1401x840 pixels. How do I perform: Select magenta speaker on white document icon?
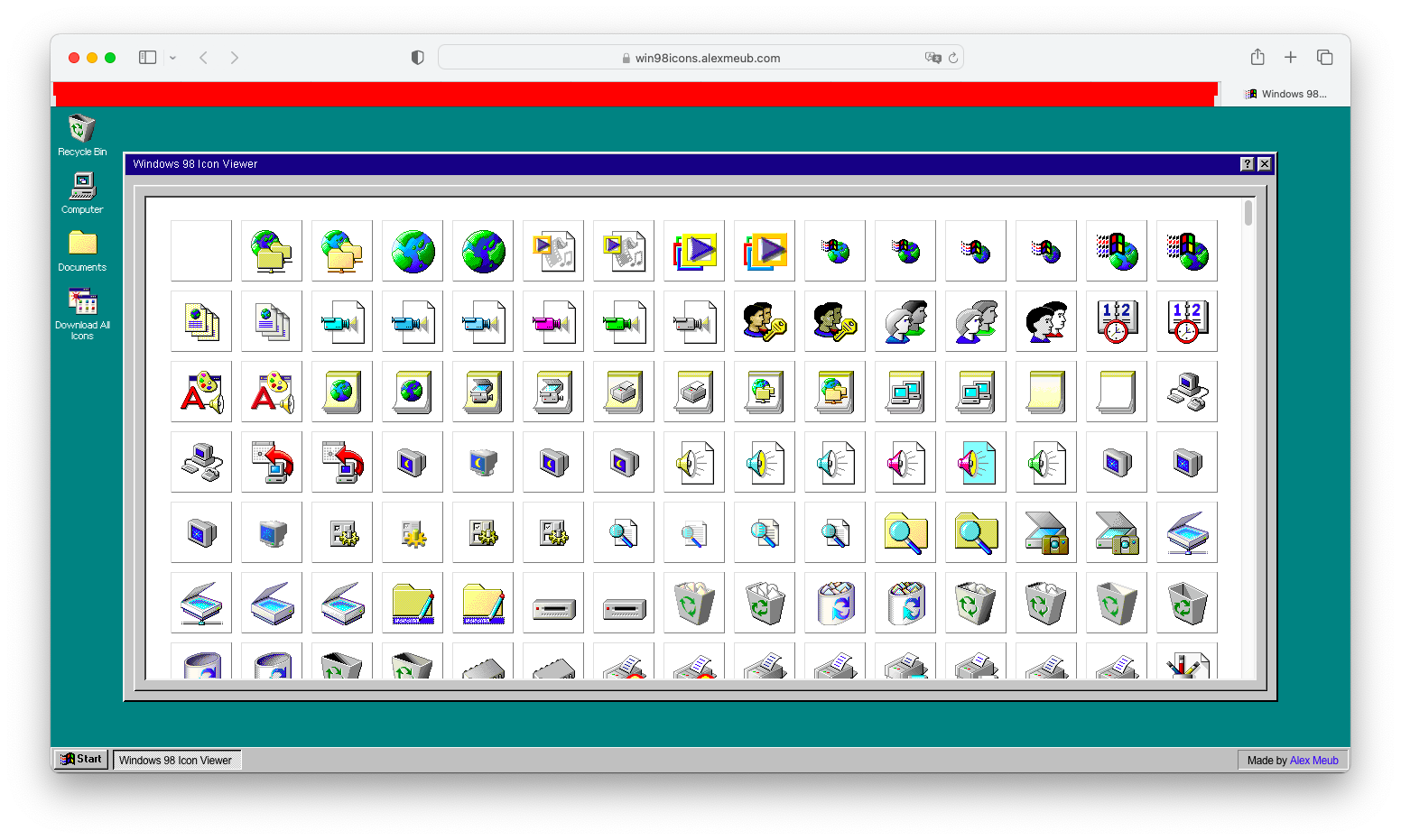coord(905,462)
